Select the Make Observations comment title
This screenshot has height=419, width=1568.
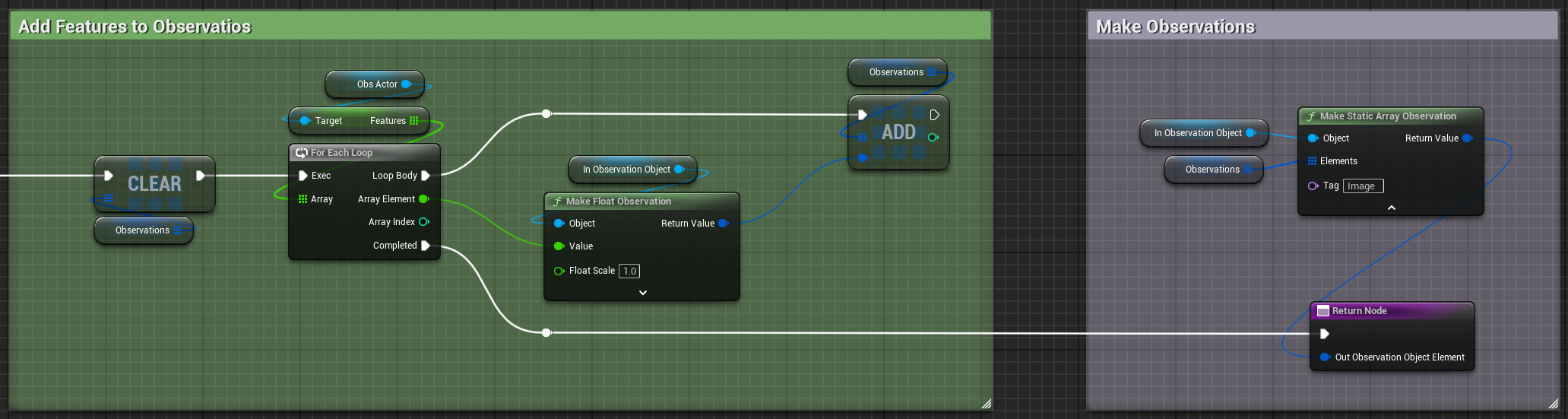(1176, 27)
